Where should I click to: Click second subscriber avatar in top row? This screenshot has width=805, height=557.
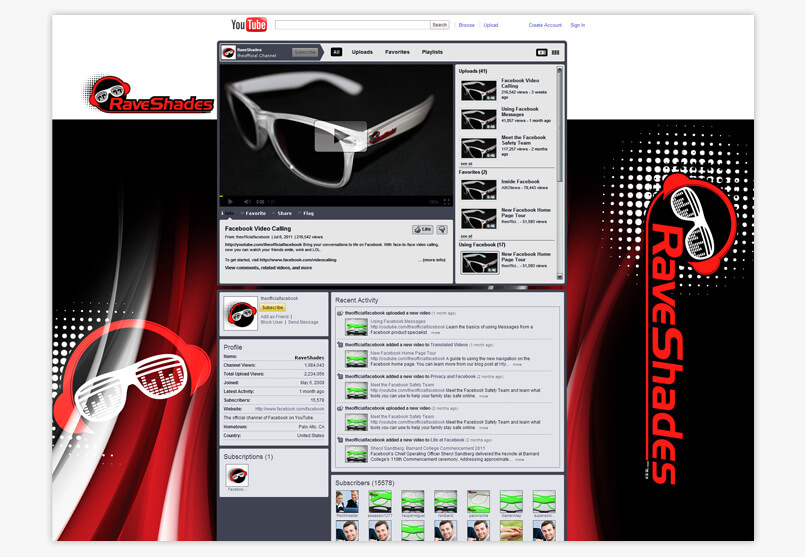[380, 502]
